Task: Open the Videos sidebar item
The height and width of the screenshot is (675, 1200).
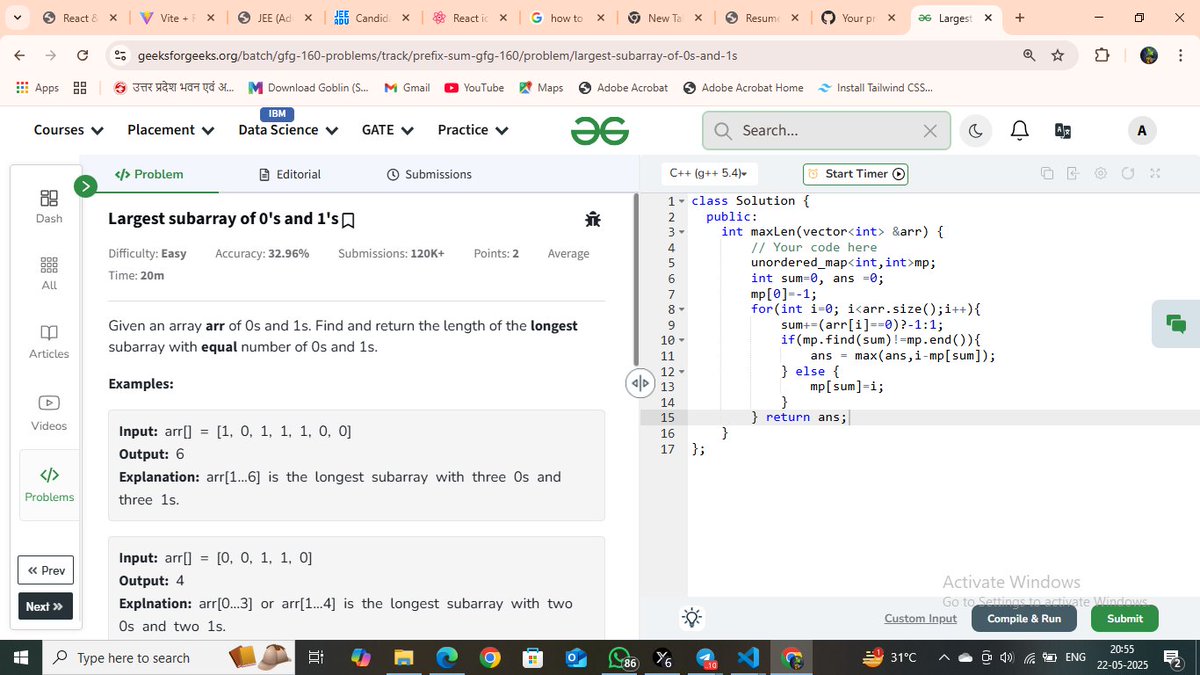Action: (49, 413)
